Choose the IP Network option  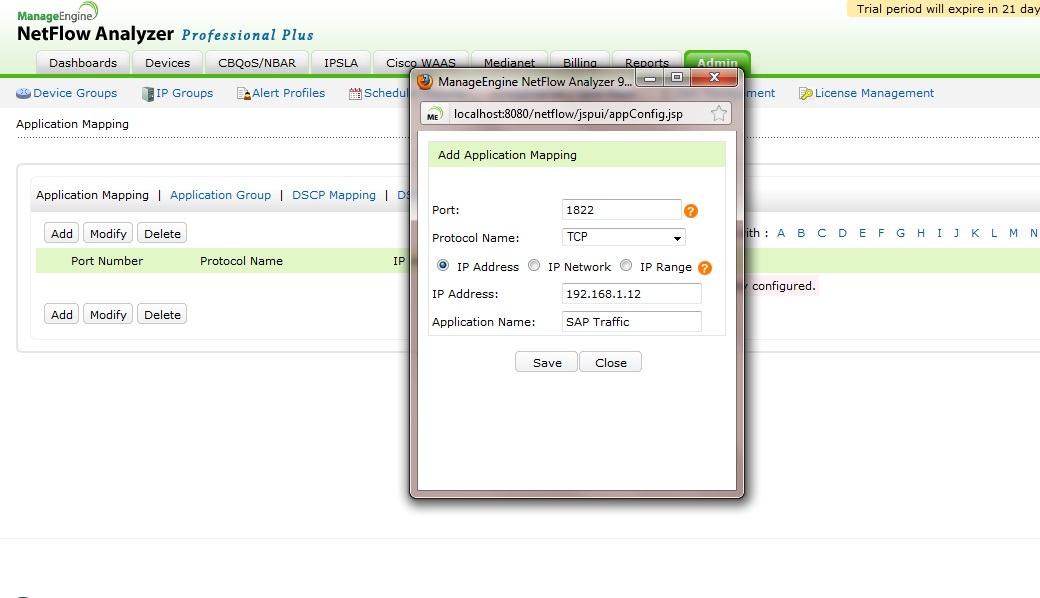533,266
